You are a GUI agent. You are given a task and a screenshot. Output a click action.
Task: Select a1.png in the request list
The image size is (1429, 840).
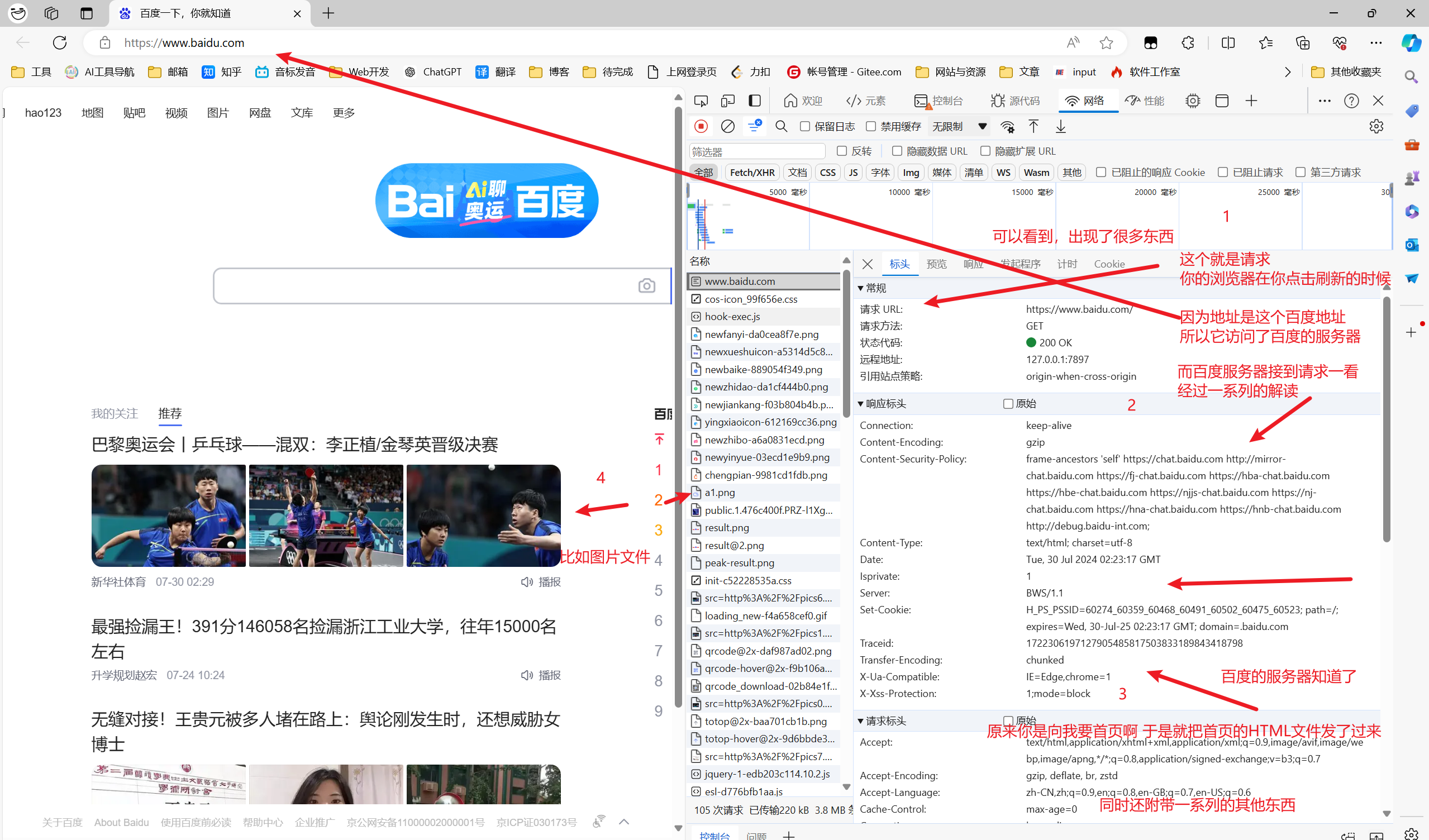[x=720, y=493]
